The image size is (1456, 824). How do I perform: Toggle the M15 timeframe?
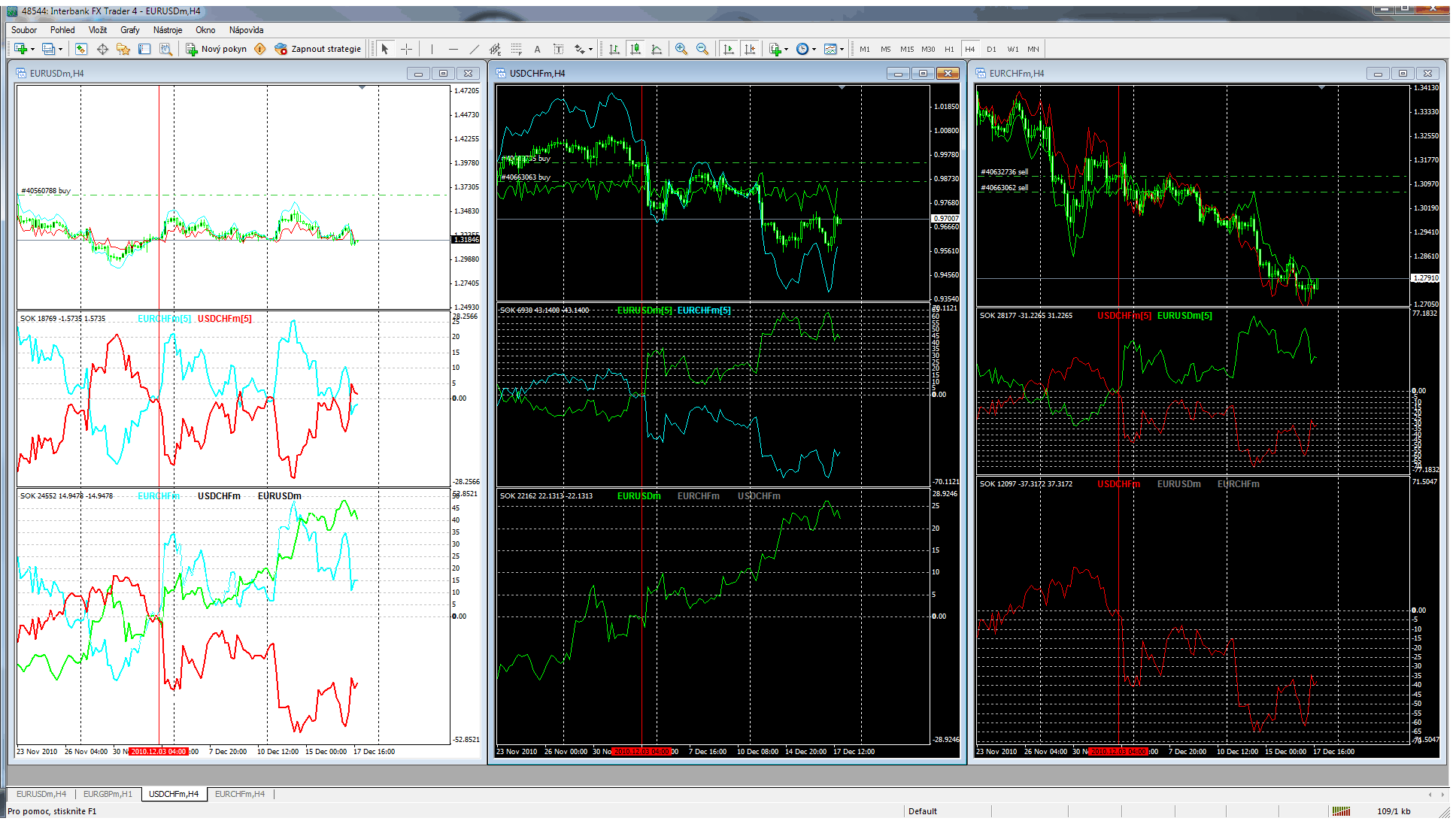tap(907, 49)
